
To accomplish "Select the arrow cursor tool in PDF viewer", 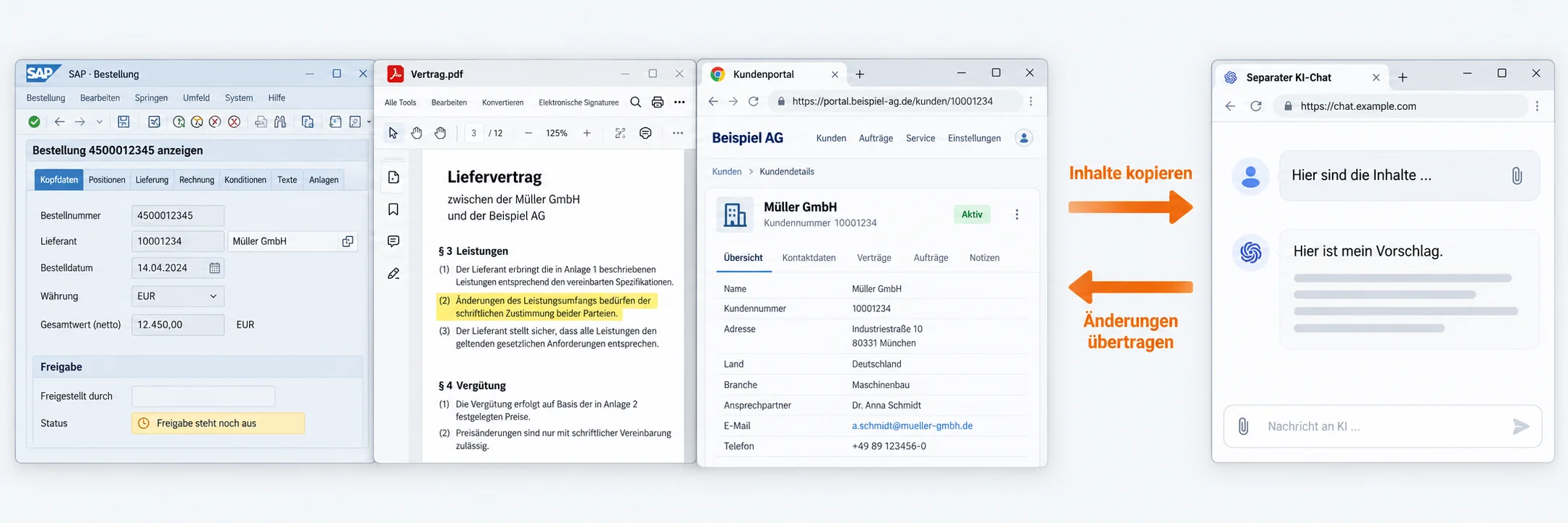I will point(393,133).
